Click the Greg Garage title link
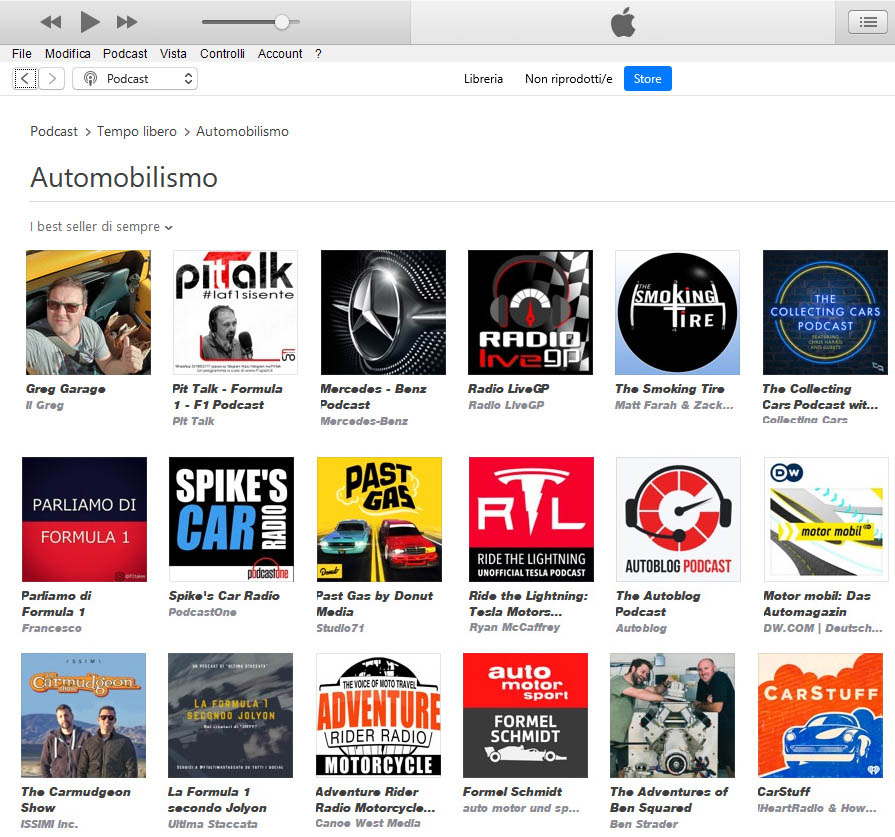 click(66, 389)
